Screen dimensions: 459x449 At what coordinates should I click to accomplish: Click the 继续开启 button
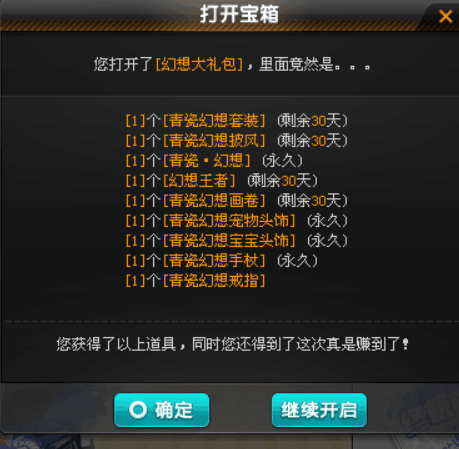[x=319, y=410]
